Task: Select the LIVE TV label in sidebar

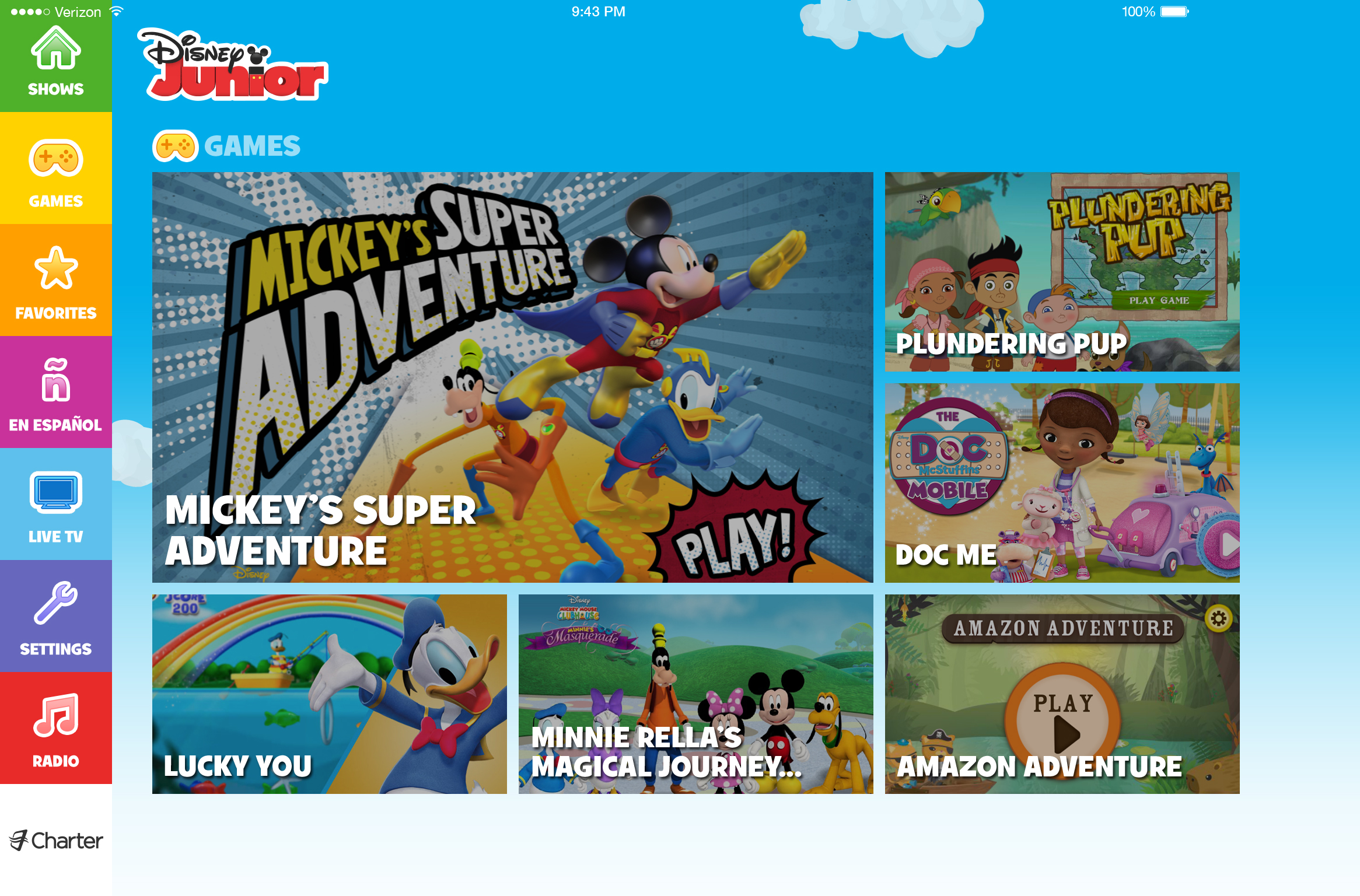Action: pos(56,537)
